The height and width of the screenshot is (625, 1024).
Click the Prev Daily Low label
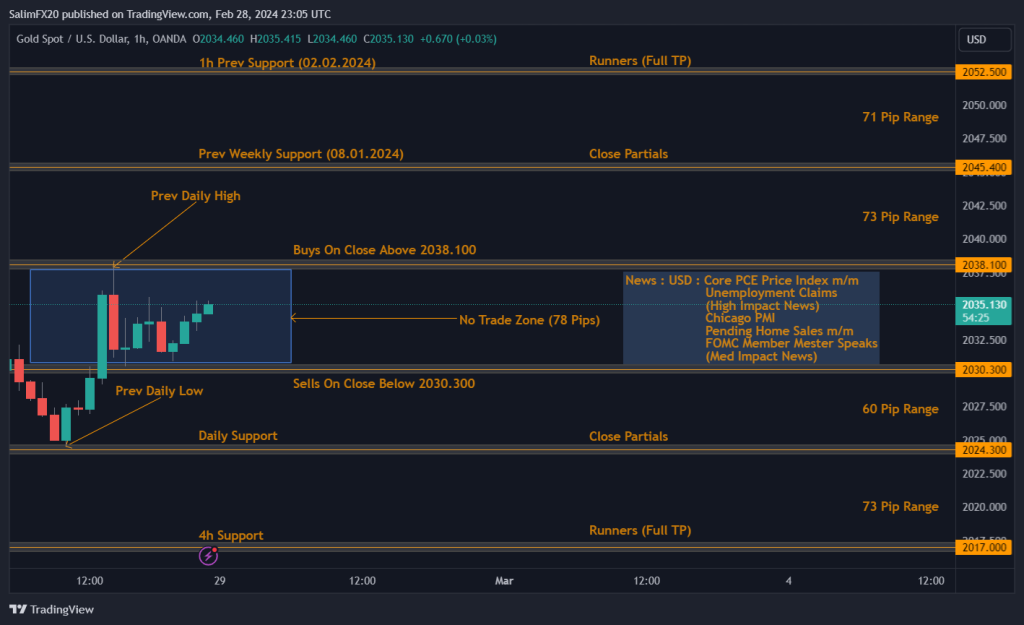[159, 391]
